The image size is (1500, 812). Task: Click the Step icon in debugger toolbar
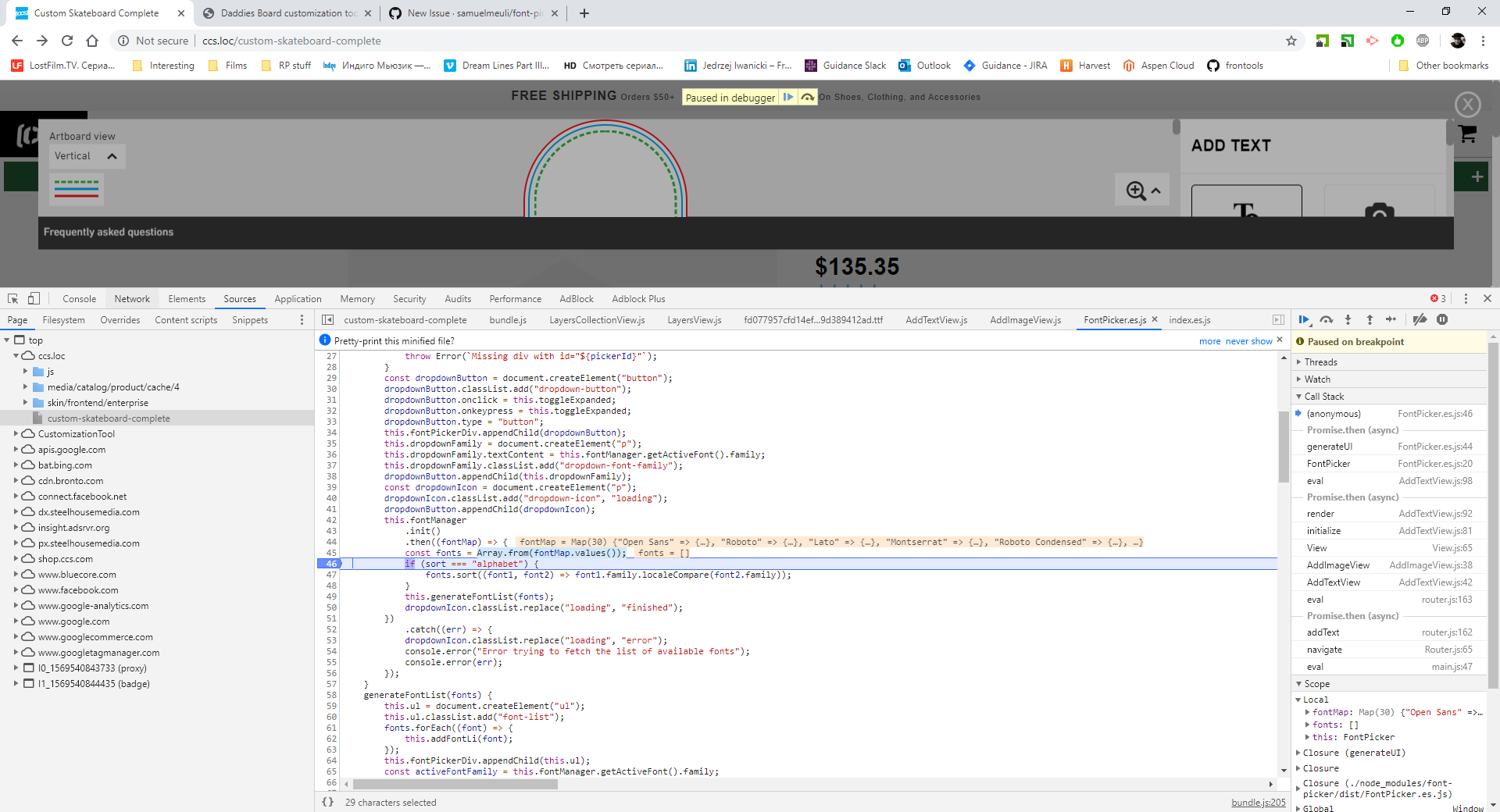pyautogui.click(x=1391, y=319)
